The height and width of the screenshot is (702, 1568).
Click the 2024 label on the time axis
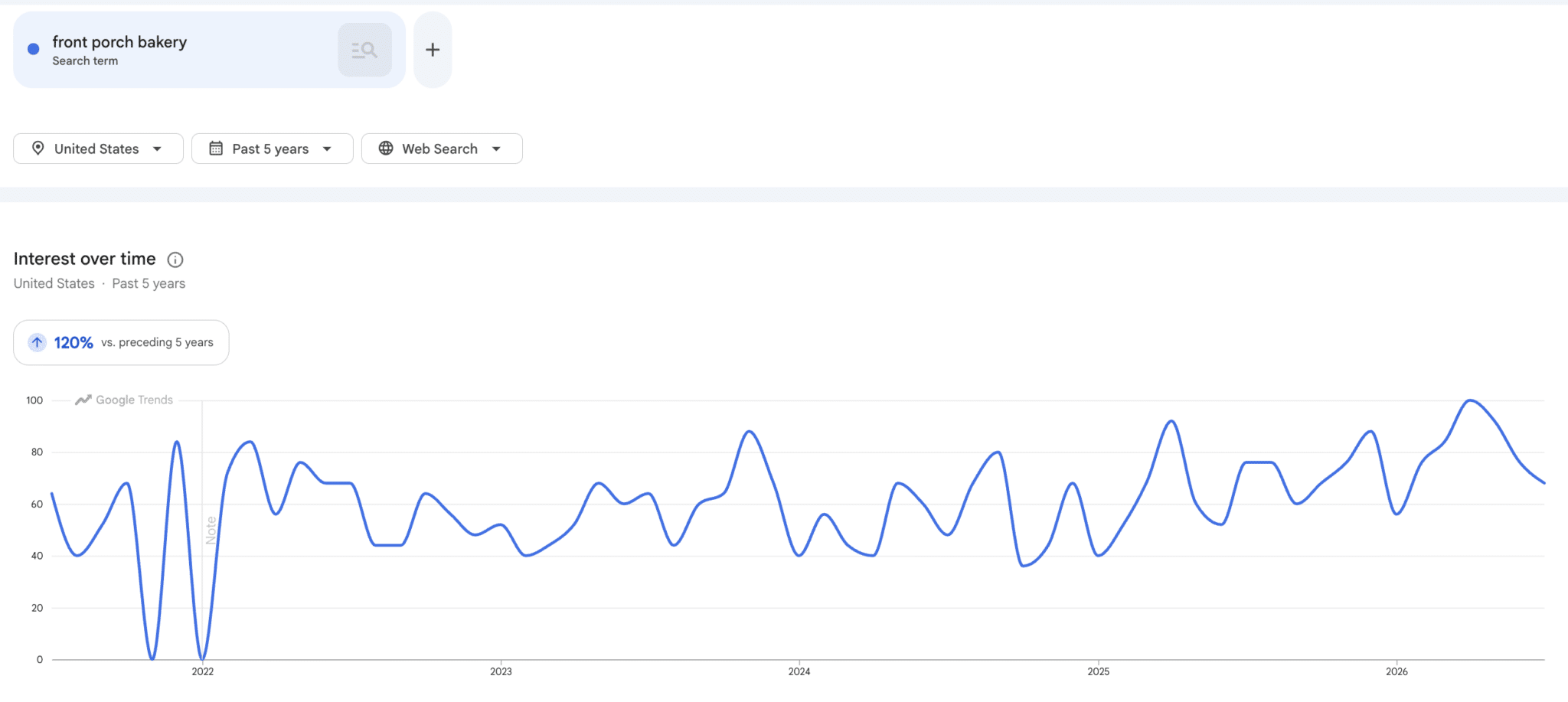(x=799, y=671)
